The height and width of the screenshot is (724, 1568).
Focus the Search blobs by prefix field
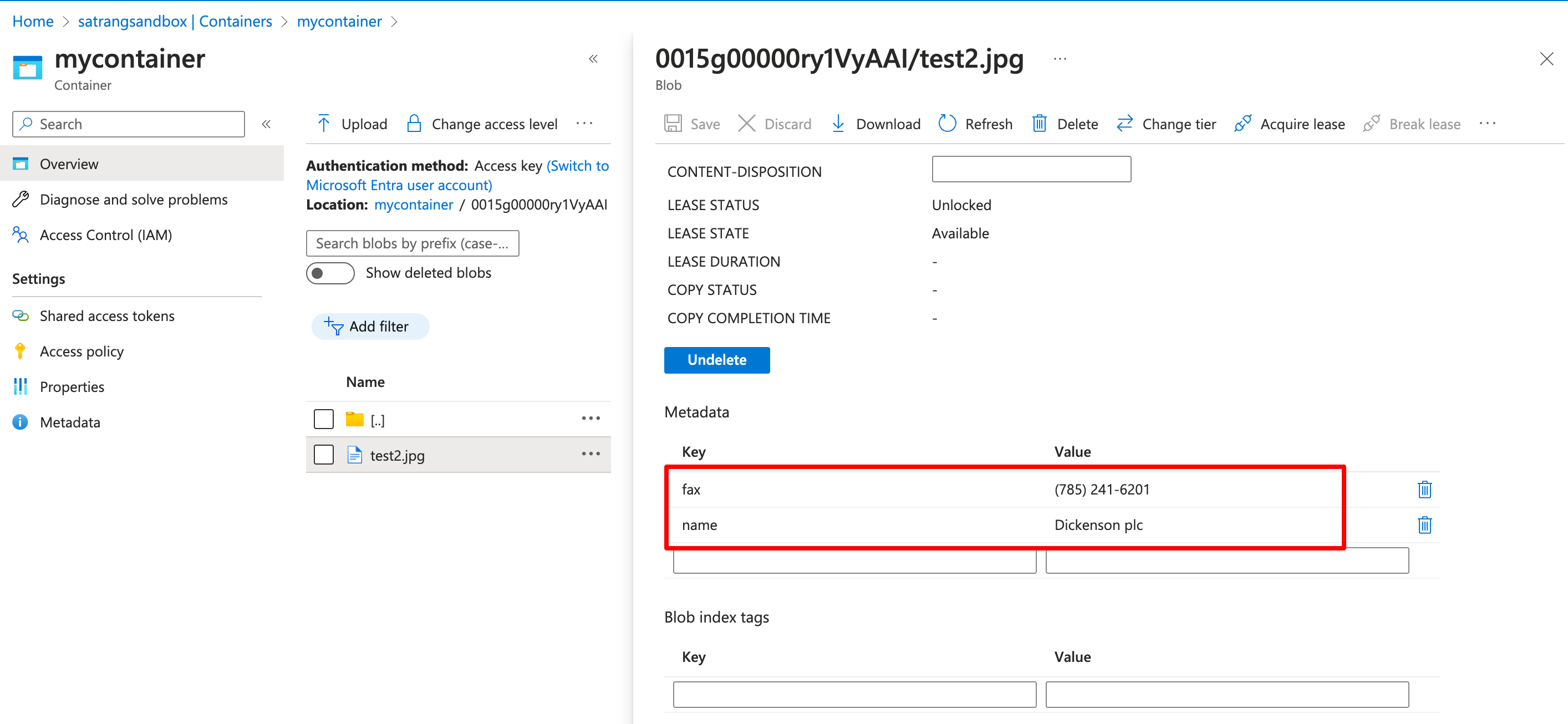pyautogui.click(x=412, y=243)
